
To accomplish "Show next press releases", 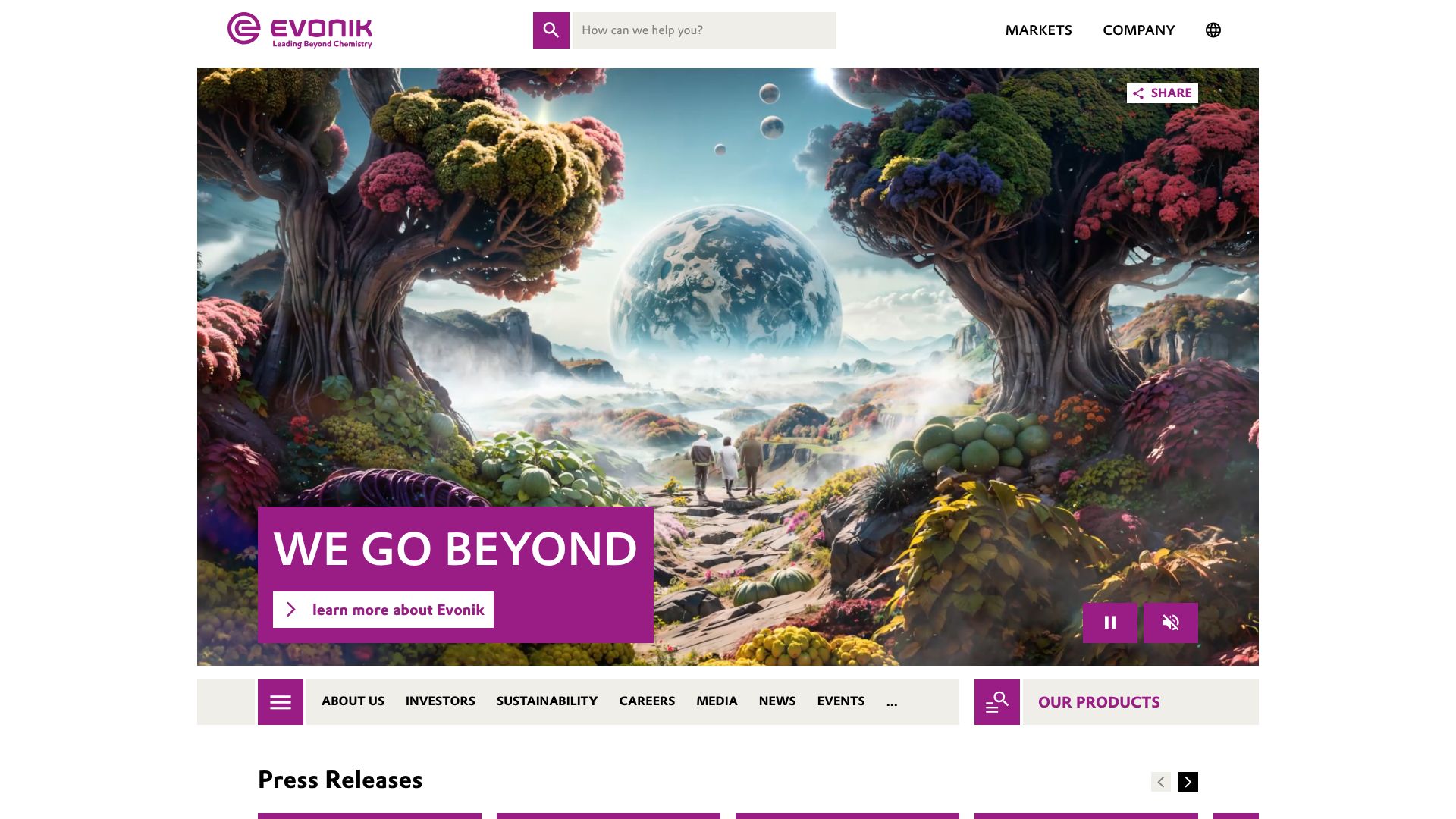I will pyautogui.click(x=1188, y=782).
